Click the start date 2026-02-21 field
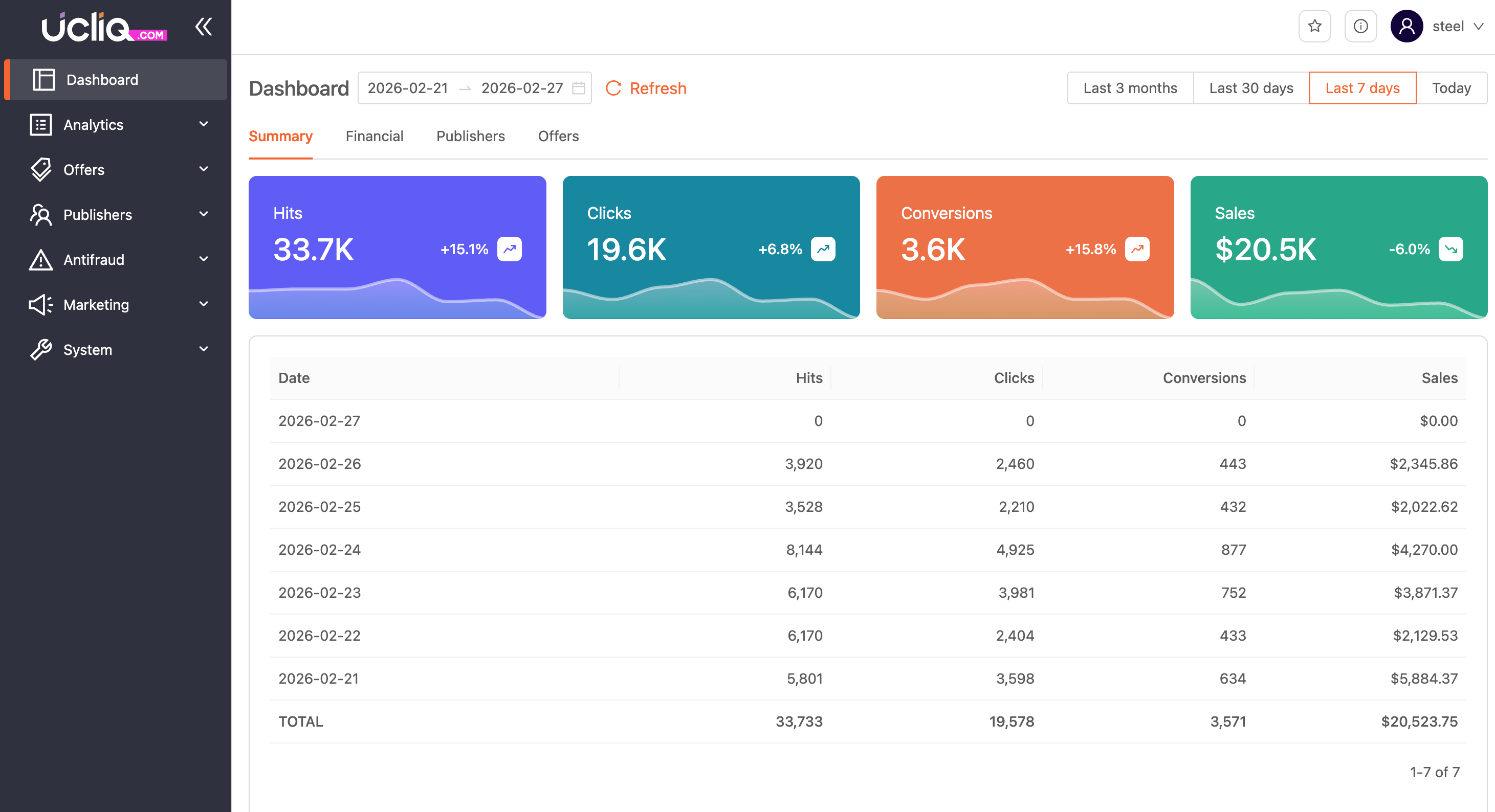The height and width of the screenshot is (812, 1495). point(407,88)
